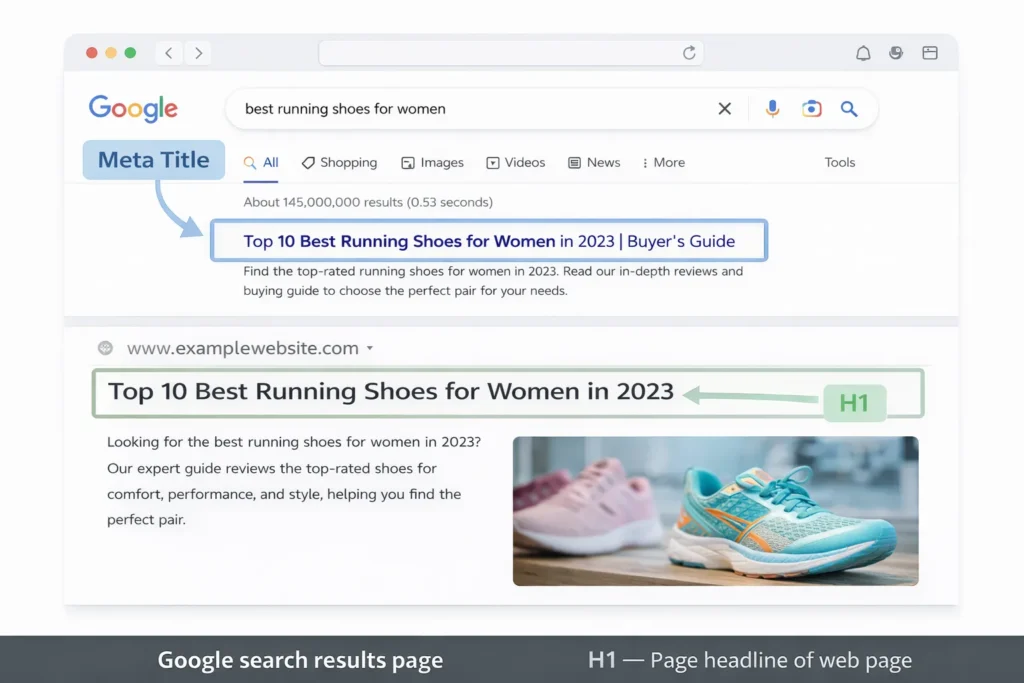
Task: Click the browser tab overview icon
Action: [930, 53]
